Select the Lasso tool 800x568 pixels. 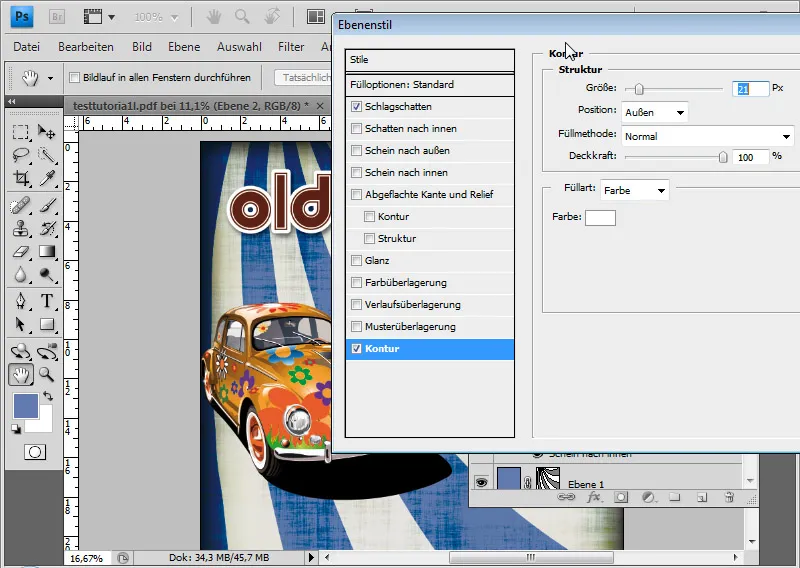[20, 155]
